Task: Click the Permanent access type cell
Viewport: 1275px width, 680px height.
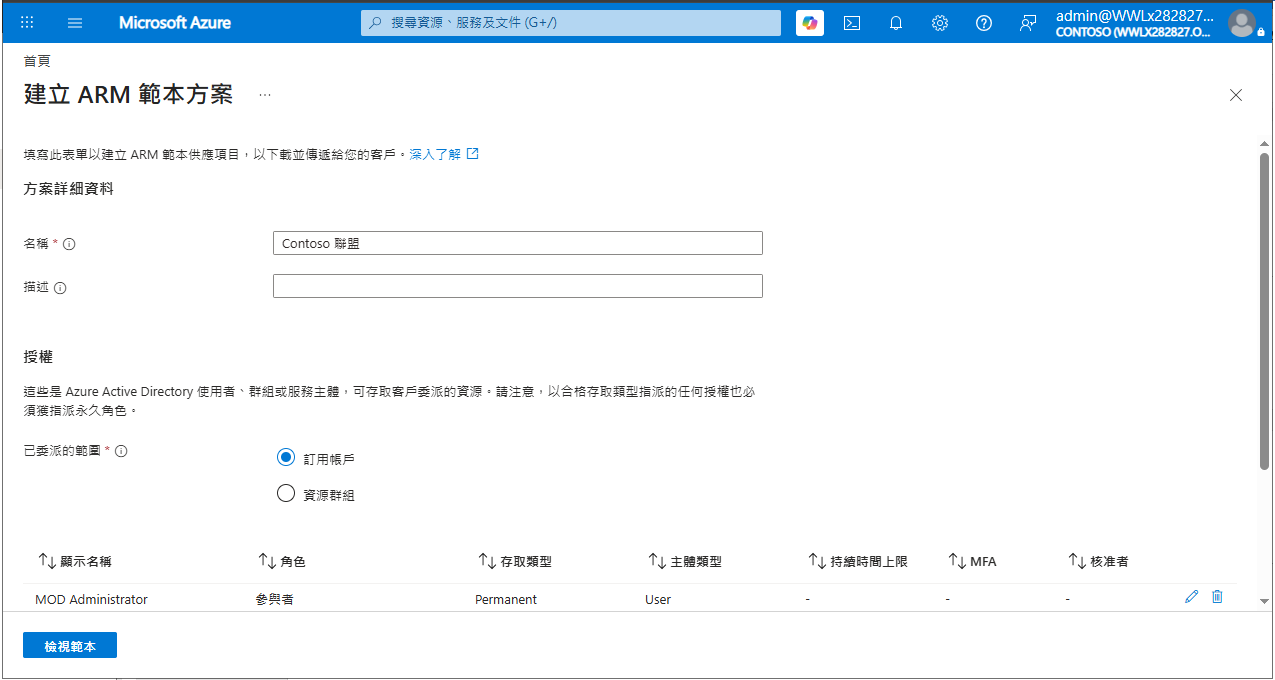Action: [x=506, y=600]
